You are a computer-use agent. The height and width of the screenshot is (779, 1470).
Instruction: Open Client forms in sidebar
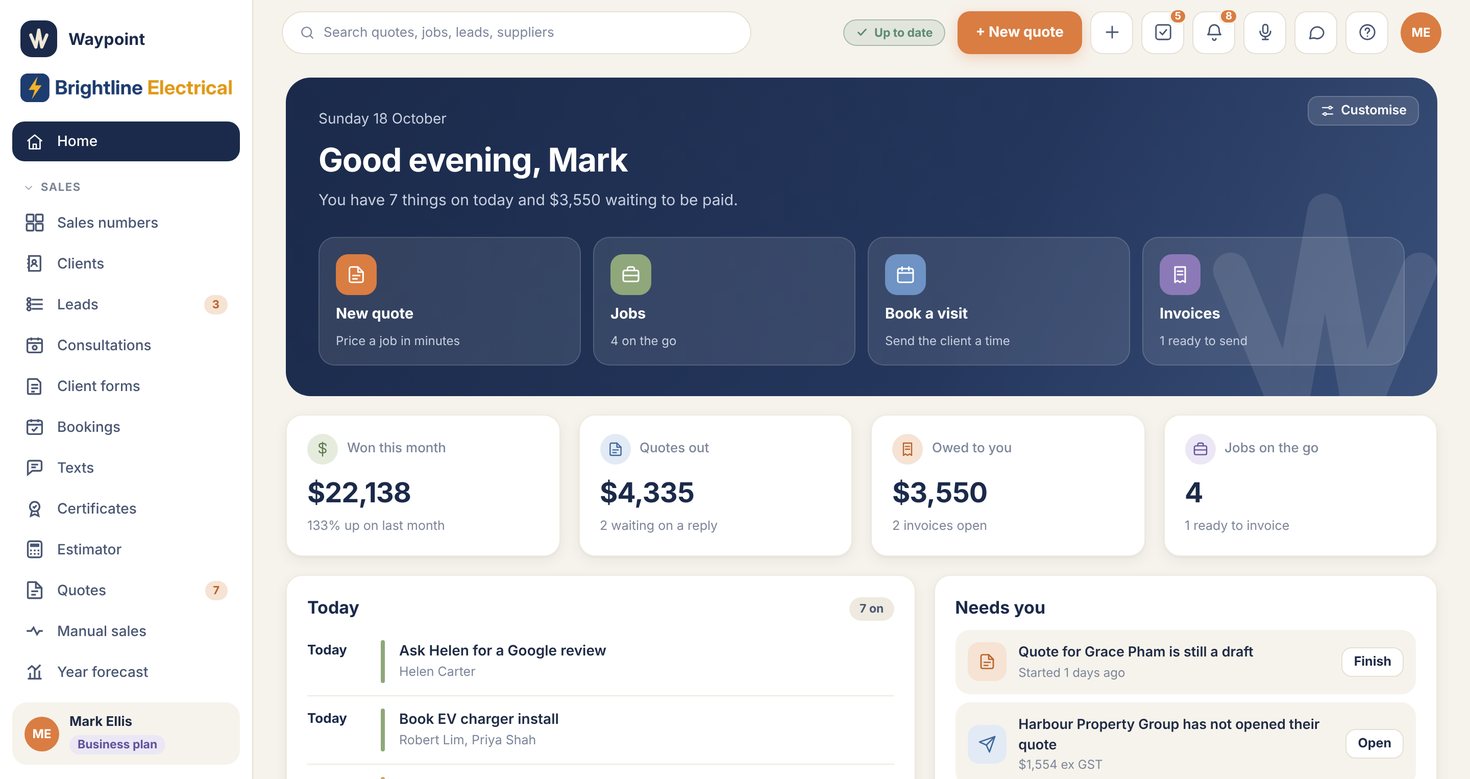[126, 386]
